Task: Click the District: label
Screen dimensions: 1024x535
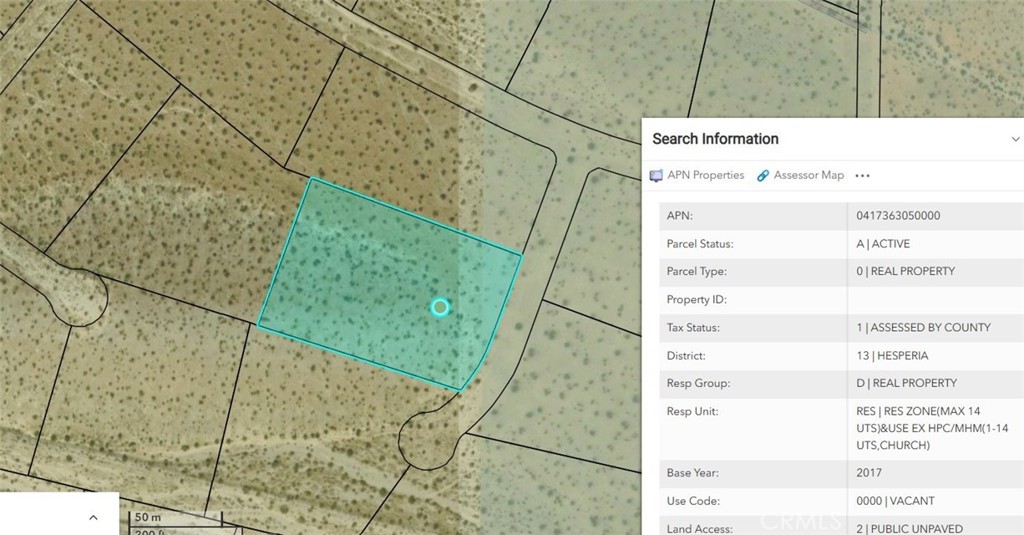Action: (x=686, y=356)
